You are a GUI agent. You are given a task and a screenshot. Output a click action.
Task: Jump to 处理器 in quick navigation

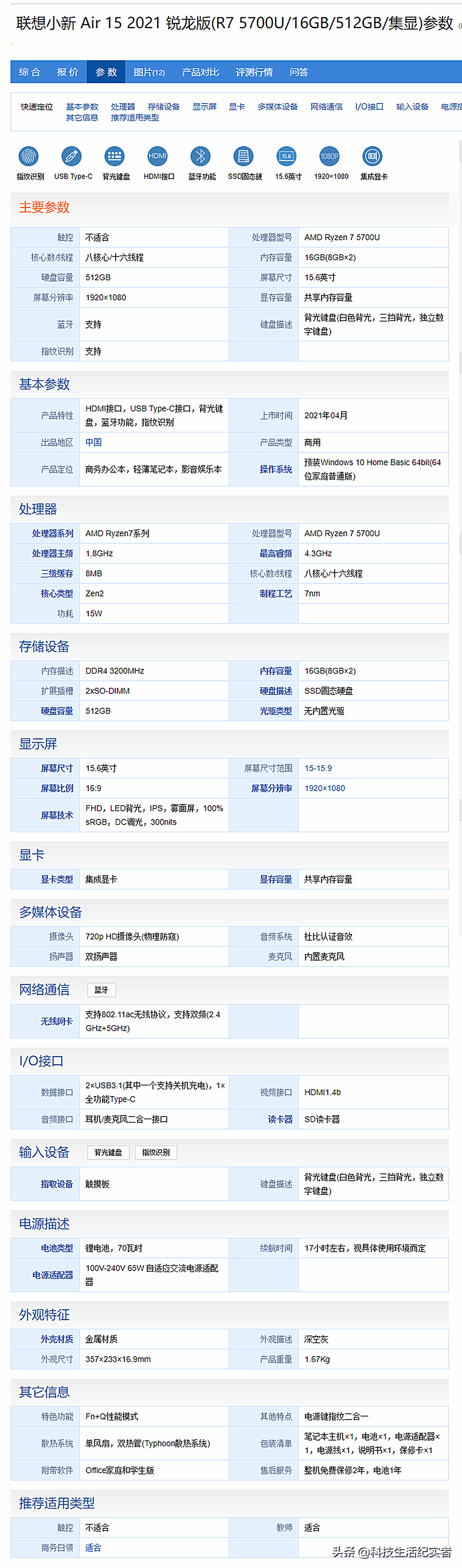coord(123,107)
